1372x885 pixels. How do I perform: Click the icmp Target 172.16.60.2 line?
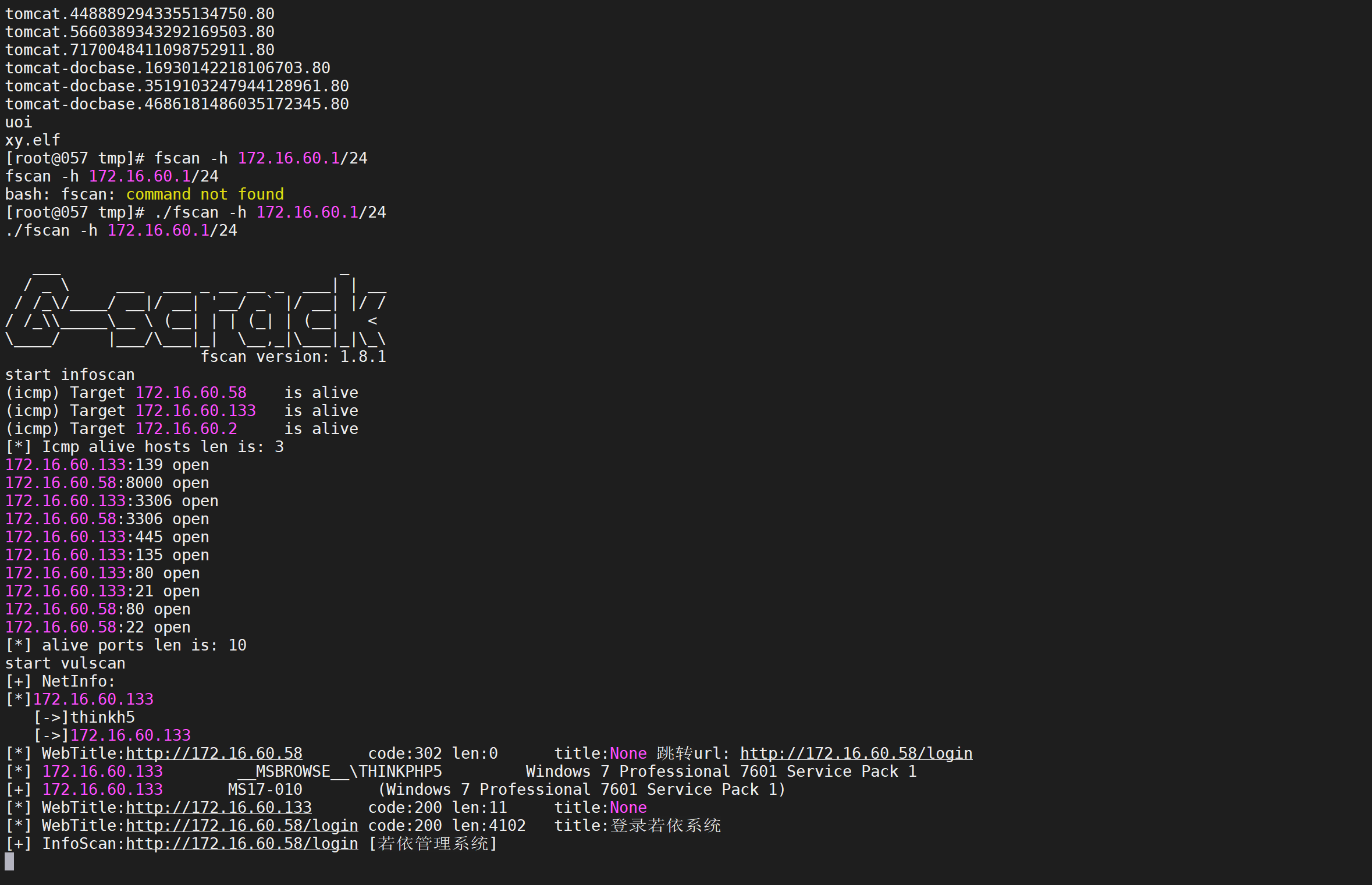click(x=182, y=429)
